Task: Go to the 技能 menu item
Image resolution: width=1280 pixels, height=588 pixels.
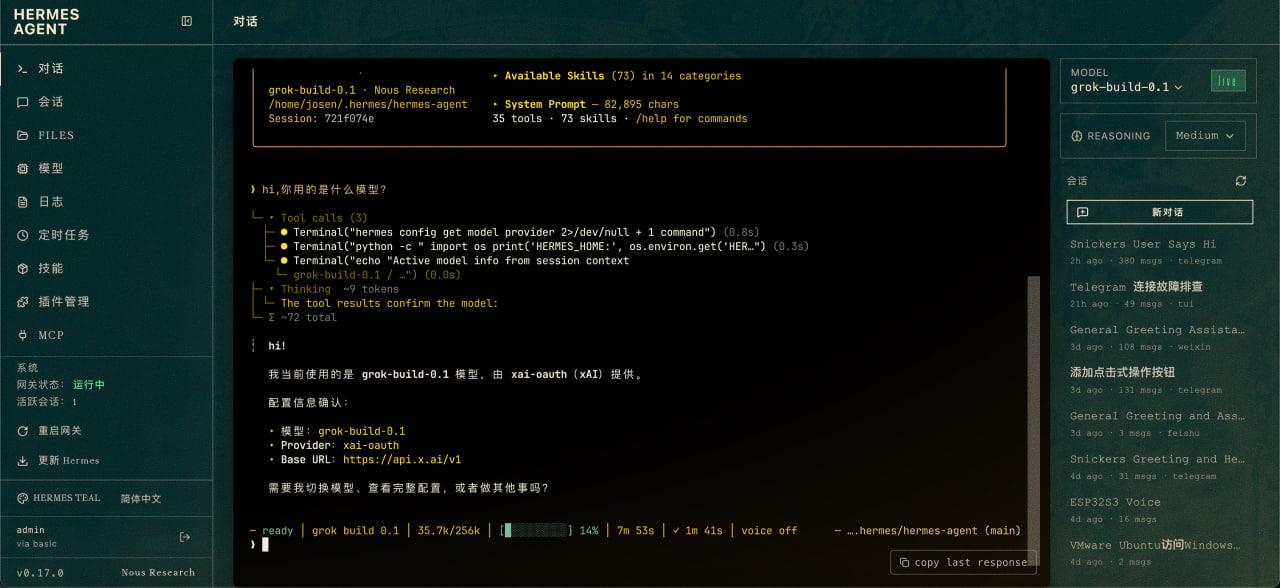Action: pos(106,269)
